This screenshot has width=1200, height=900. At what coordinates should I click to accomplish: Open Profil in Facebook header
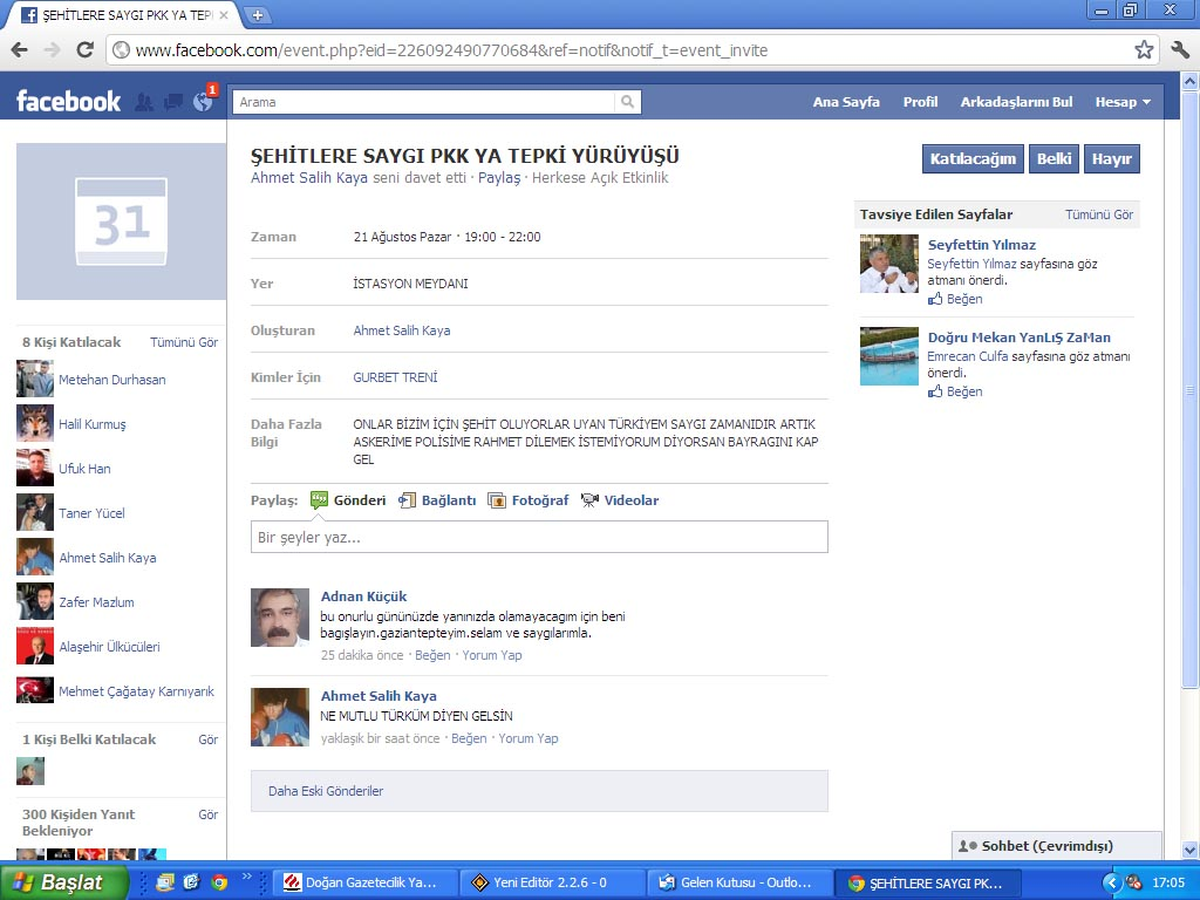920,102
